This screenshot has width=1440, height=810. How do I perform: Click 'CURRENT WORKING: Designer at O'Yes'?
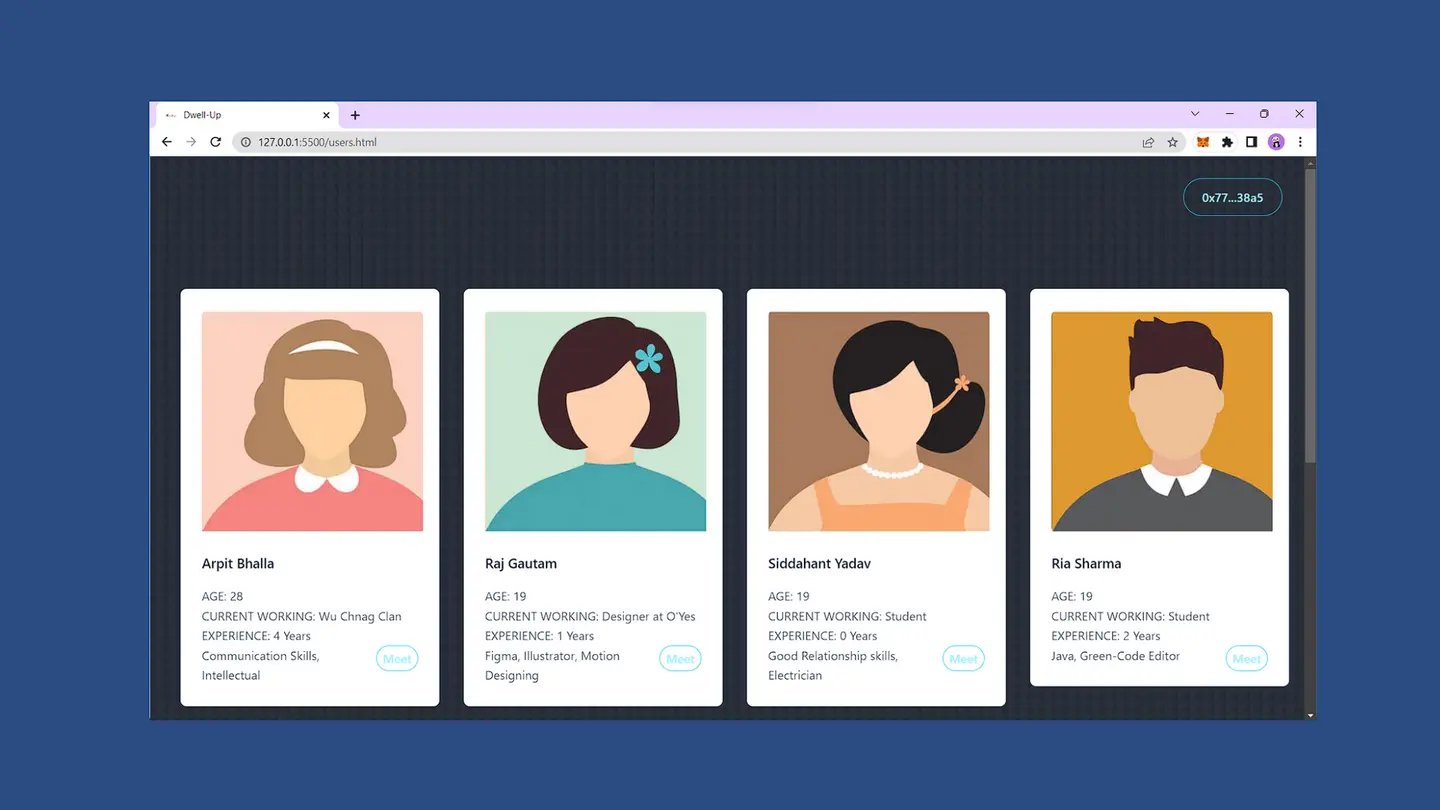point(590,617)
